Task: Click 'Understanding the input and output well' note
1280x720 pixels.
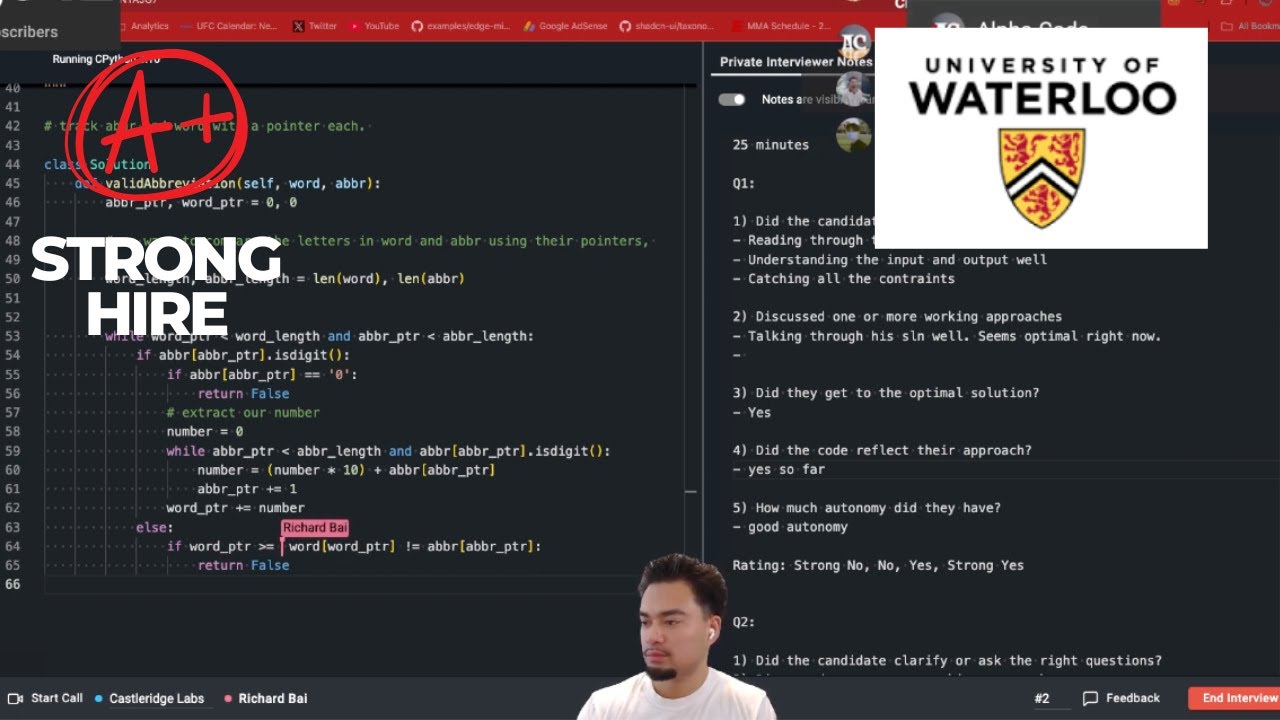Action: 890,260
